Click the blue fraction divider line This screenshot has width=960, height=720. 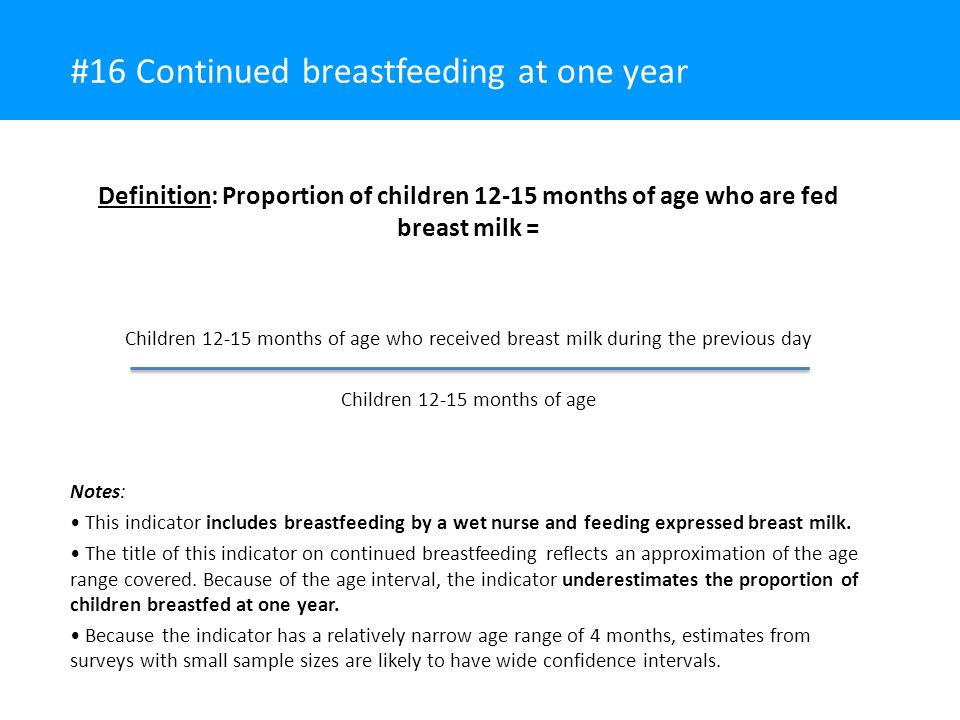click(x=470, y=369)
